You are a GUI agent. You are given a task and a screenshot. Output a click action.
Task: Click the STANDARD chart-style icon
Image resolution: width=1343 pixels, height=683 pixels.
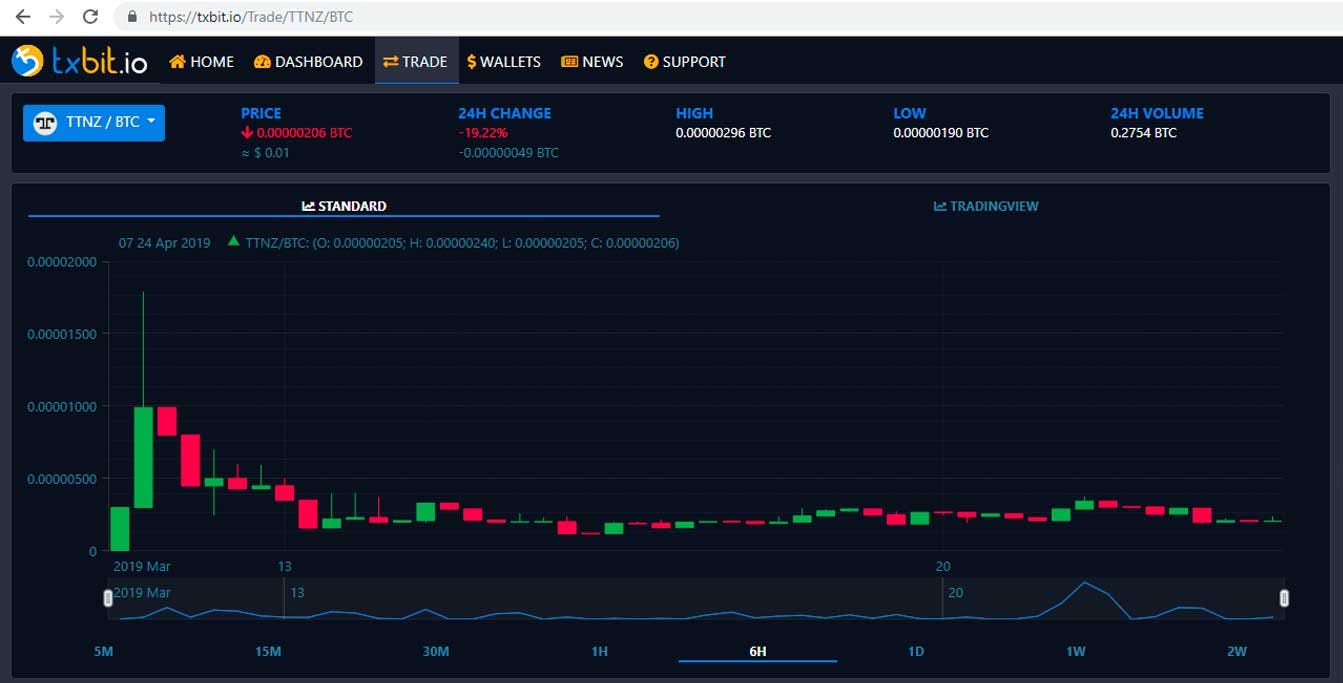308,205
